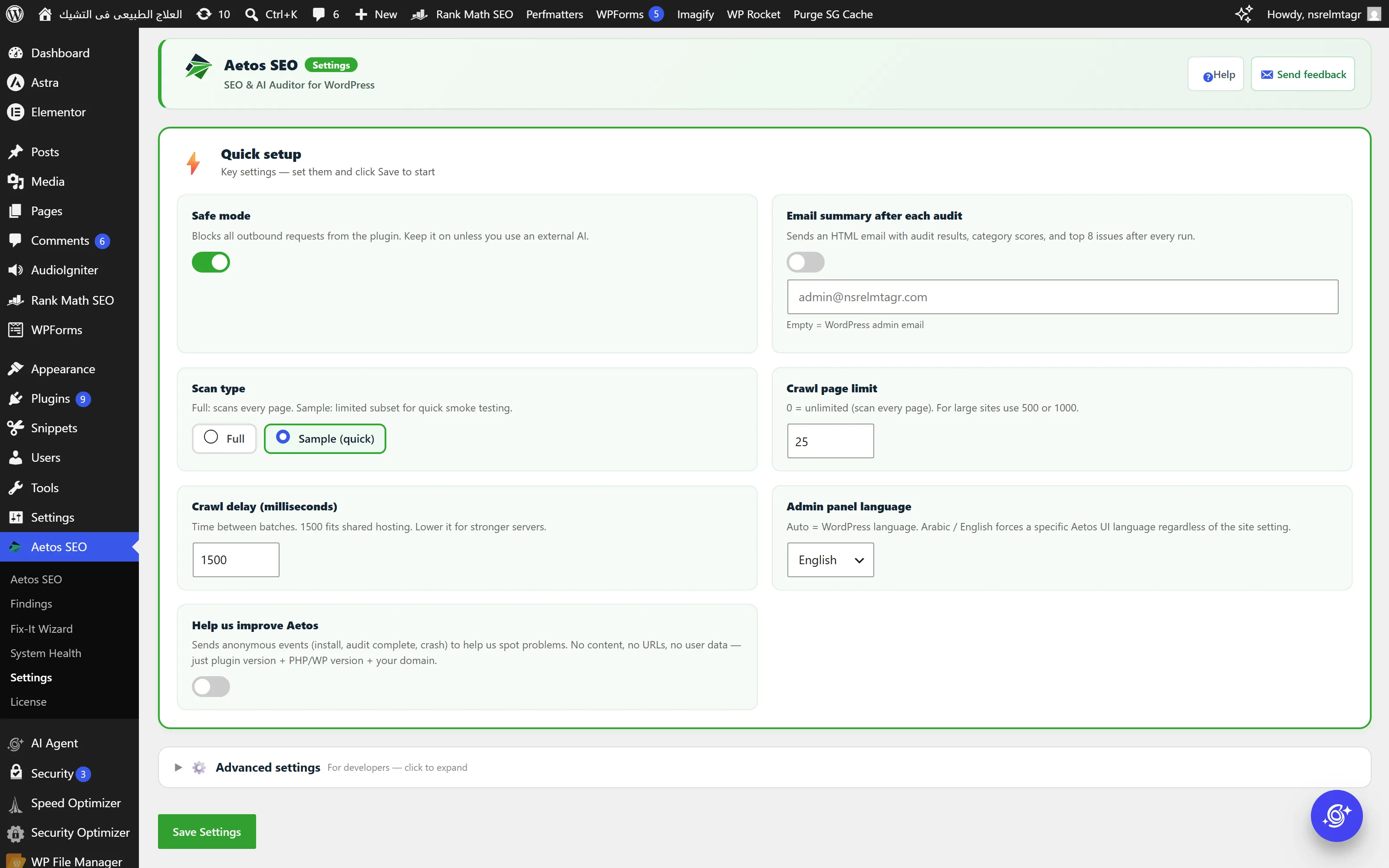The height and width of the screenshot is (868, 1389).
Task: Click the Pages icon in sidebar
Action: pos(16,210)
